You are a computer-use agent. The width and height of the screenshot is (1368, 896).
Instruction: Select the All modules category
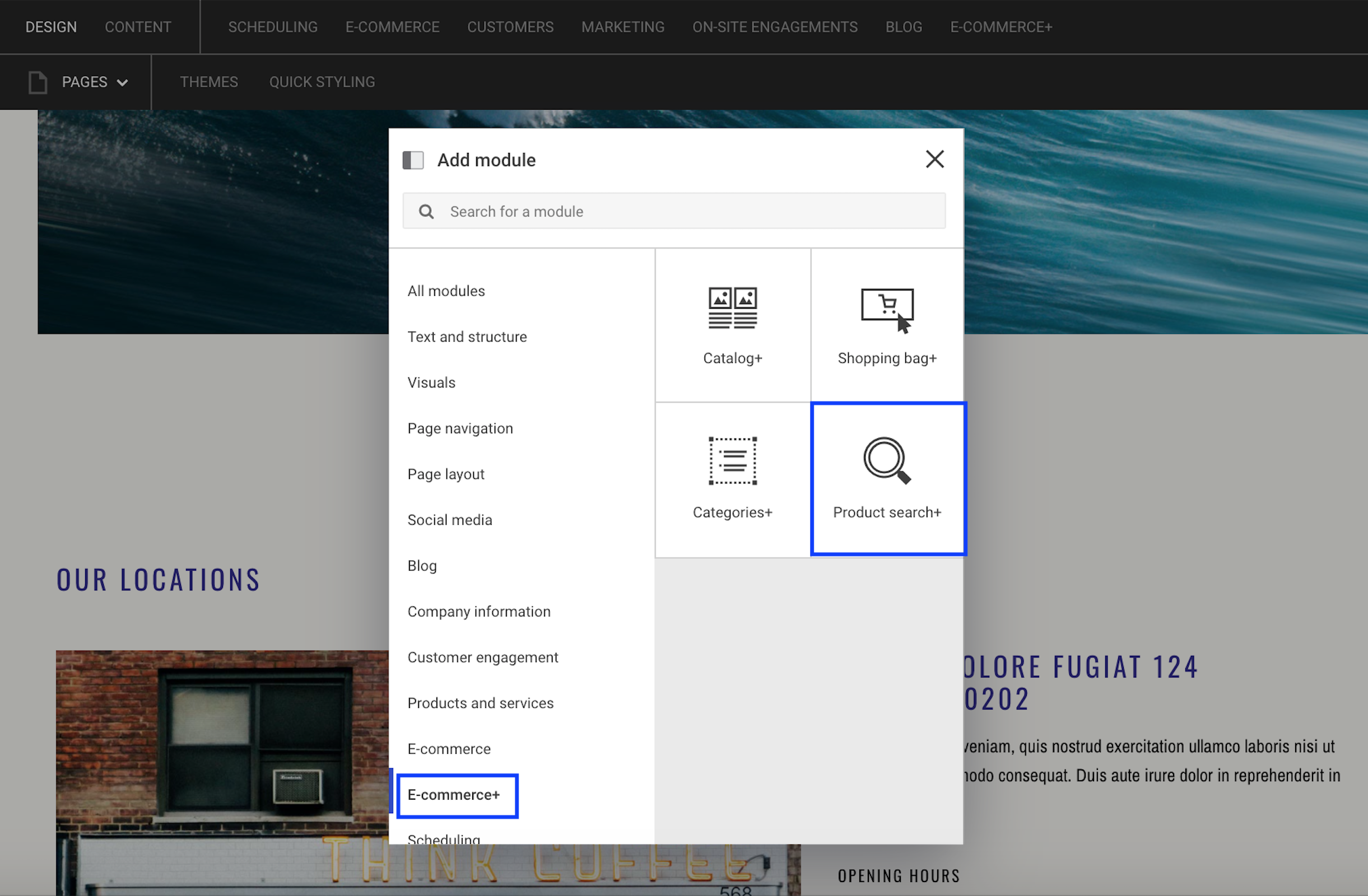tap(446, 291)
